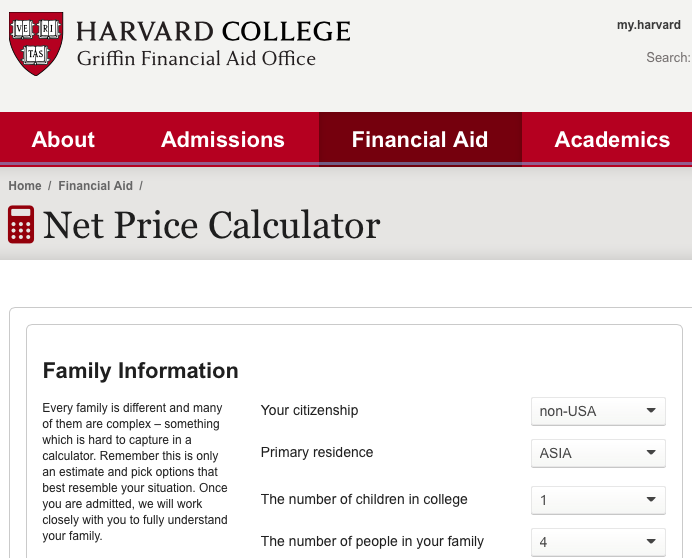Click the Harvard Veritas shield logo

click(x=36, y=43)
